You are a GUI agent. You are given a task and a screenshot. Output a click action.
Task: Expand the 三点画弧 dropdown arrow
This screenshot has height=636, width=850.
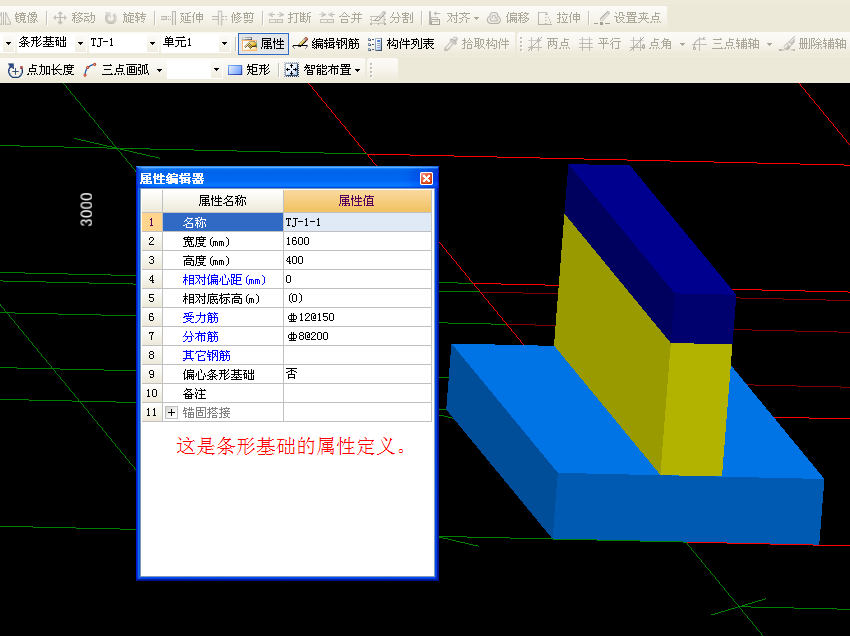[159, 70]
